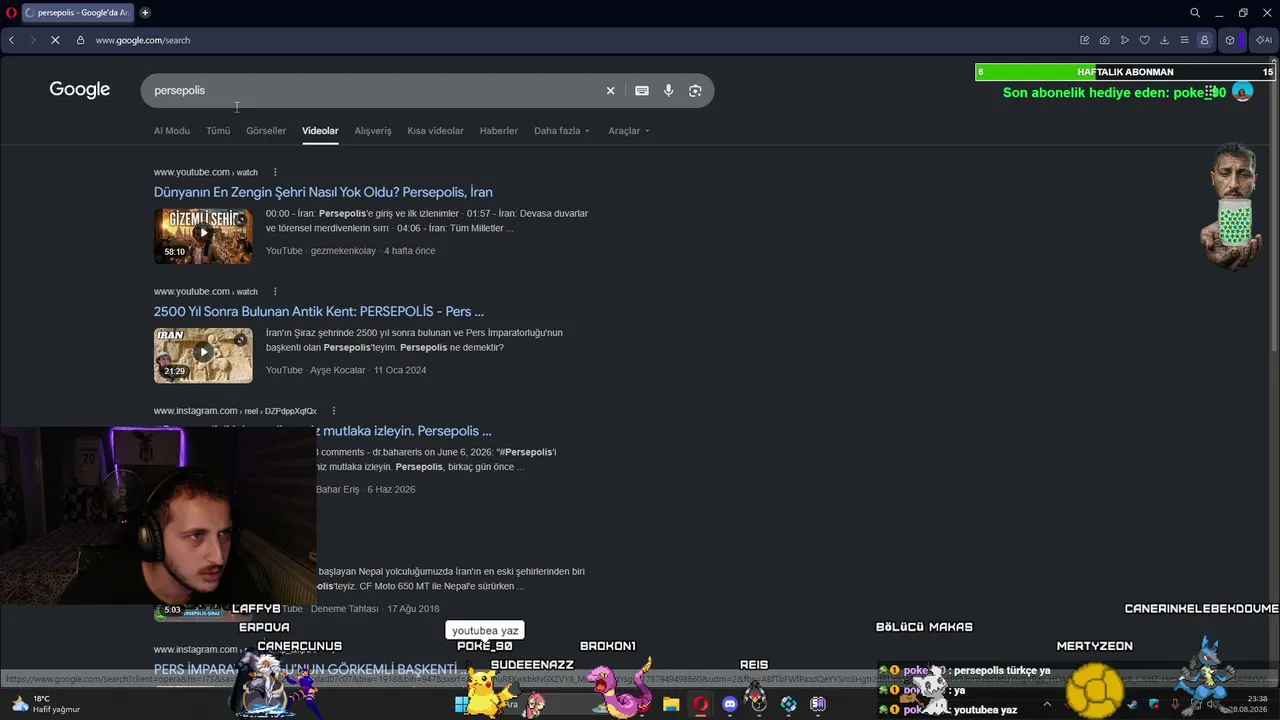Clear the Google search box
The image size is (1280, 720).
610,91
